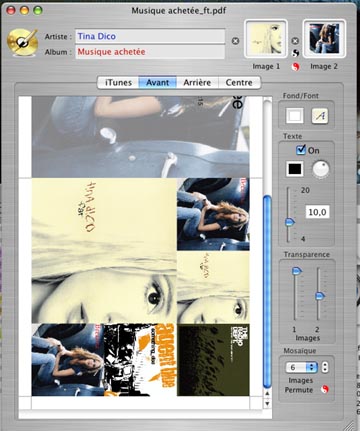
Task: Remove Image 2 with its x button
Action: (x=295, y=41)
